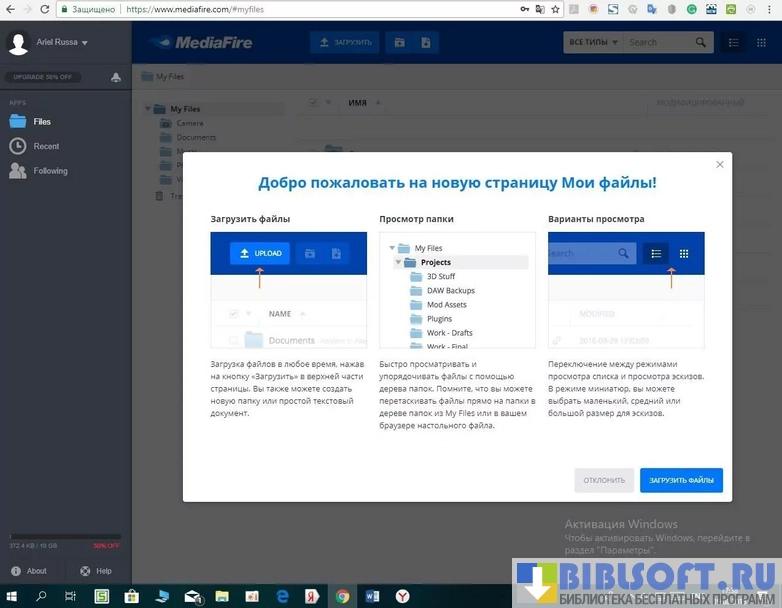The height and width of the screenshot is (608, 782).
Task: Click the new document icon in toolbar
Action: coord(425,42)
